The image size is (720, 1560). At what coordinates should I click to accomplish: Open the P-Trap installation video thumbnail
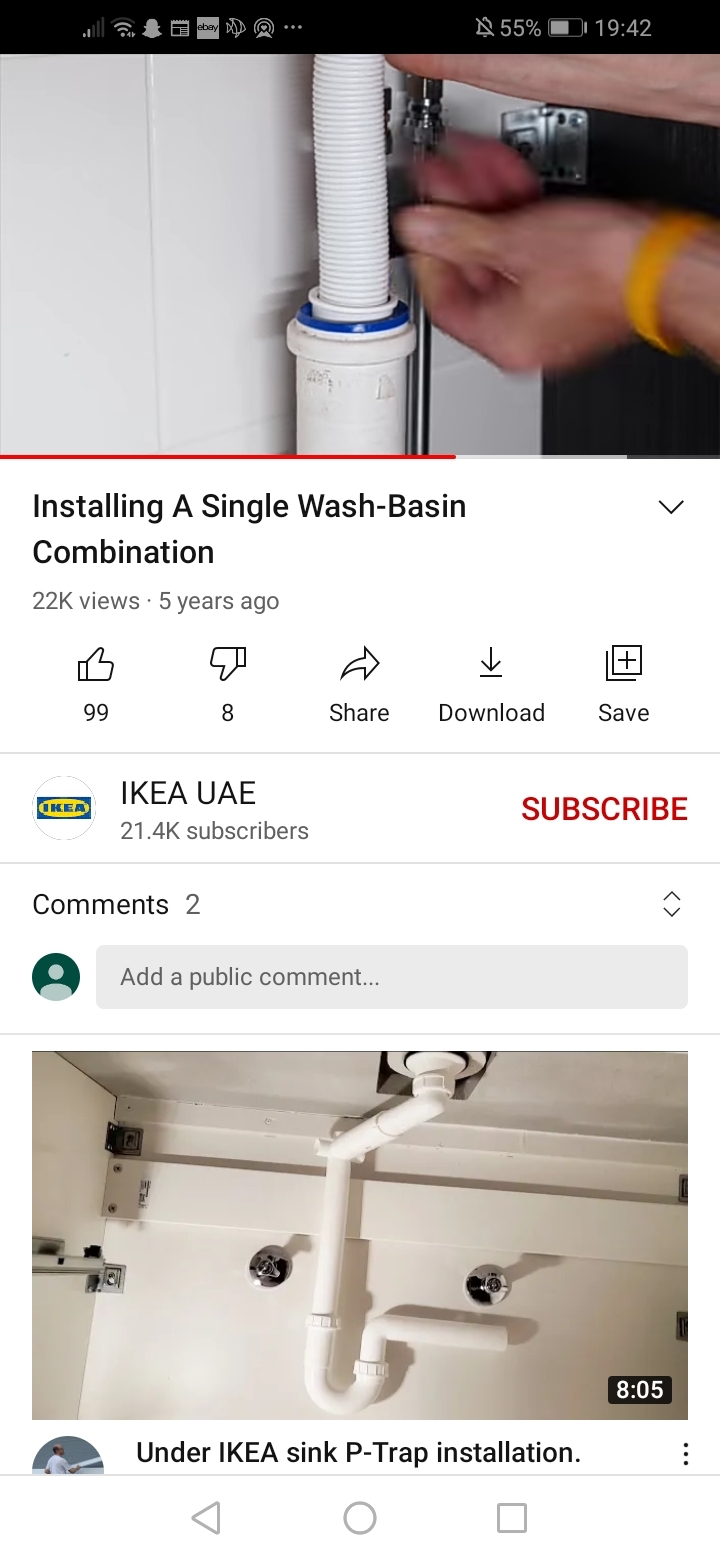[x=360, y=1235]
